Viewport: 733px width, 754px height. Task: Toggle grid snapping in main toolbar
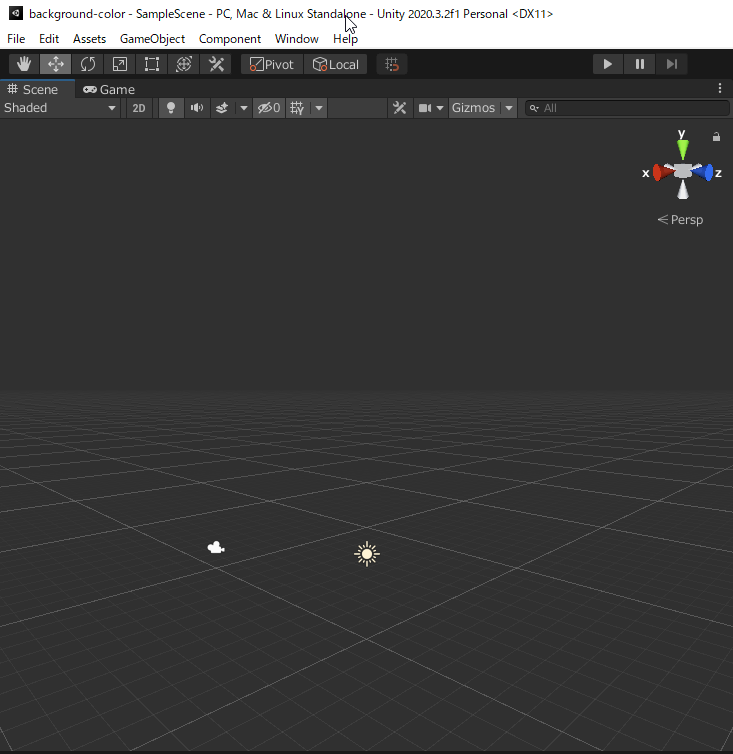pyautogui.click(x=392, y=64)
